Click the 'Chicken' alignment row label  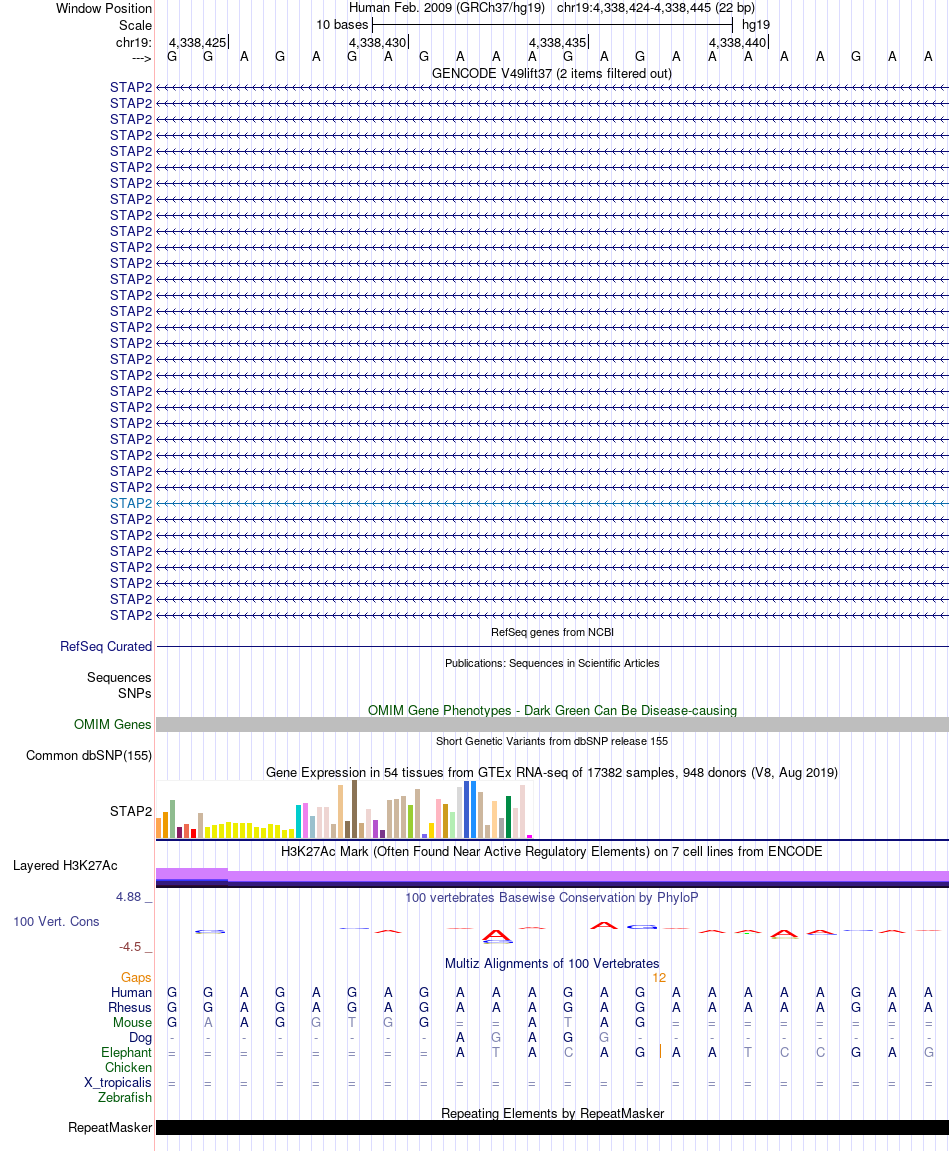128,1068
